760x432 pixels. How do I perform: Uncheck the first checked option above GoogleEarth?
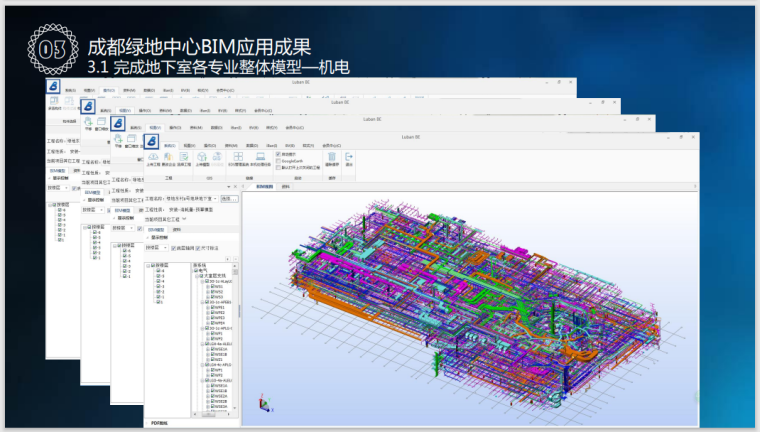277,154
